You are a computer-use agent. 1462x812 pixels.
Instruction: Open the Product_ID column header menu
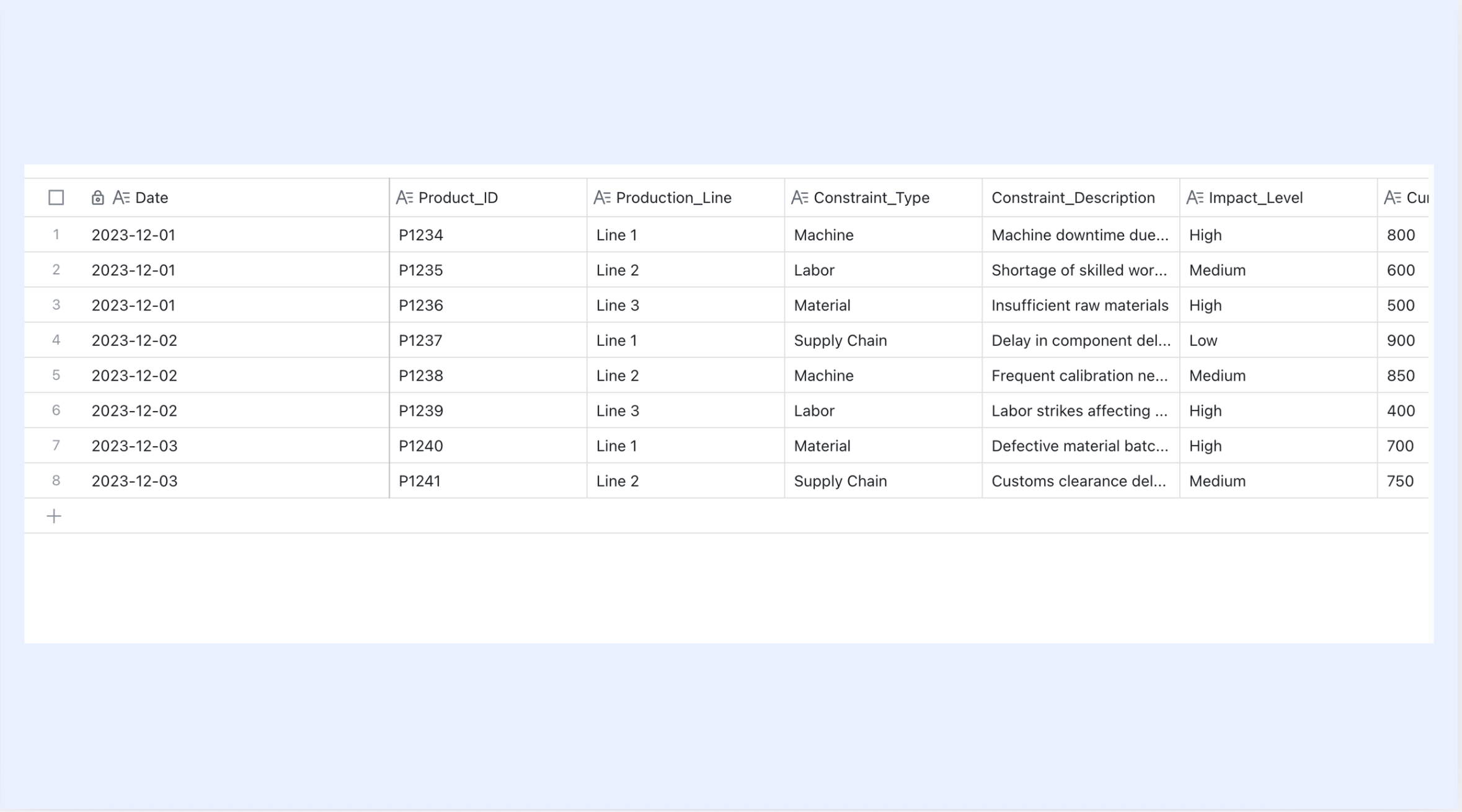pos(488,198)
